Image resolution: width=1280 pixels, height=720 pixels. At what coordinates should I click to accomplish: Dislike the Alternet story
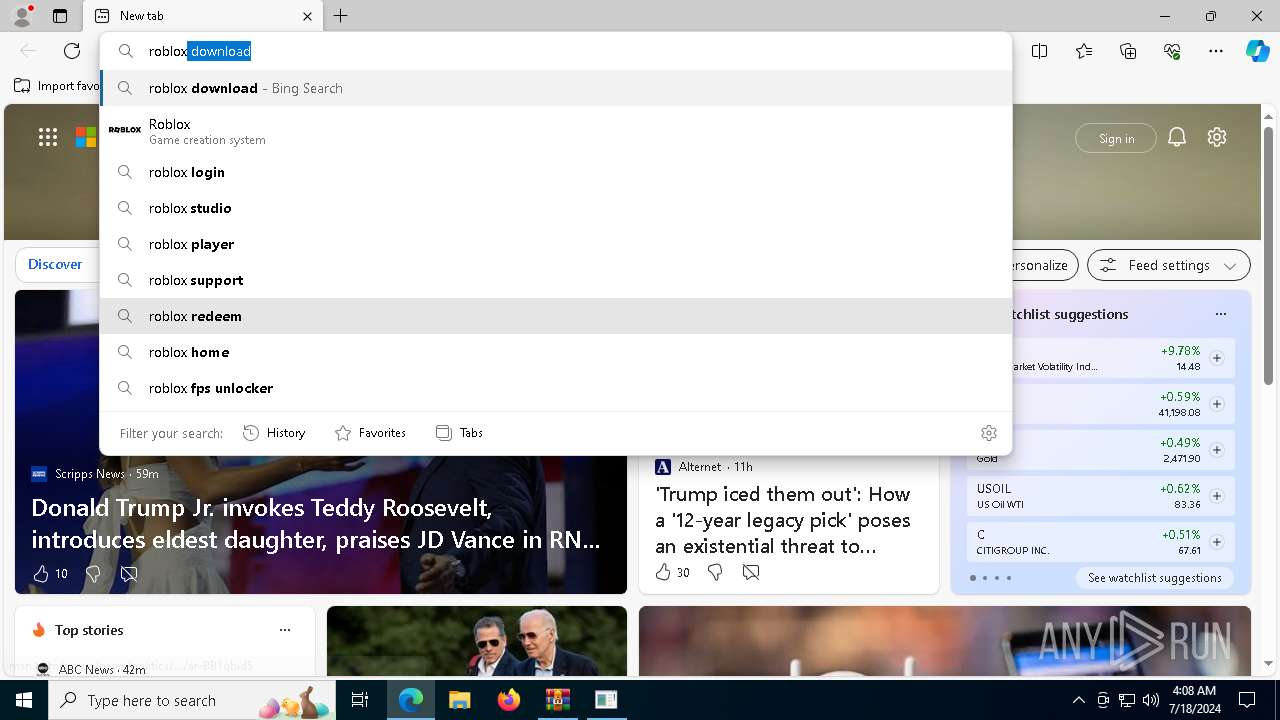715,572
